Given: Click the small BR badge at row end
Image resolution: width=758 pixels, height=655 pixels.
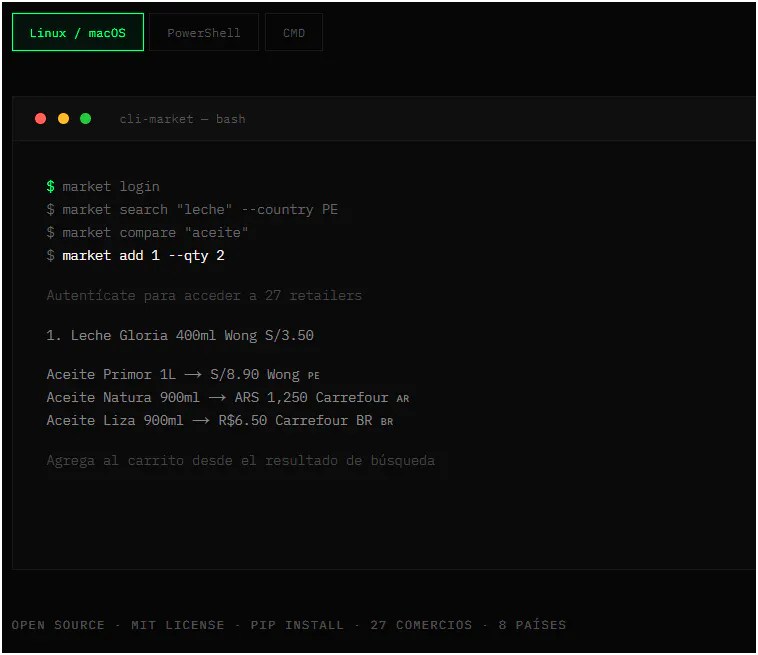Looking at the screenshot, I should point(387,422).
